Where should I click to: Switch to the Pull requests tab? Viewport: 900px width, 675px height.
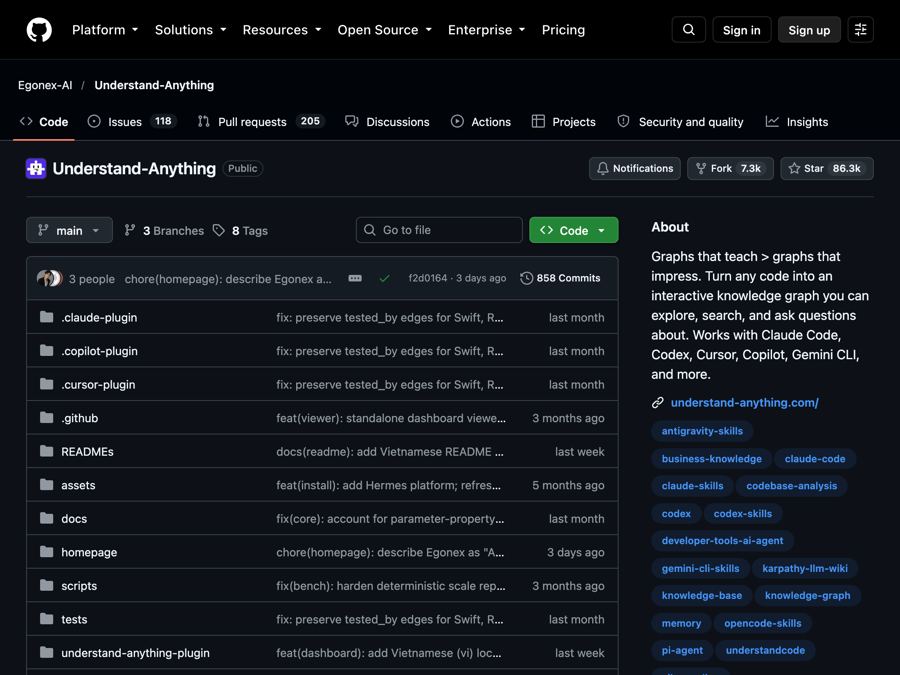pos(261,122)
